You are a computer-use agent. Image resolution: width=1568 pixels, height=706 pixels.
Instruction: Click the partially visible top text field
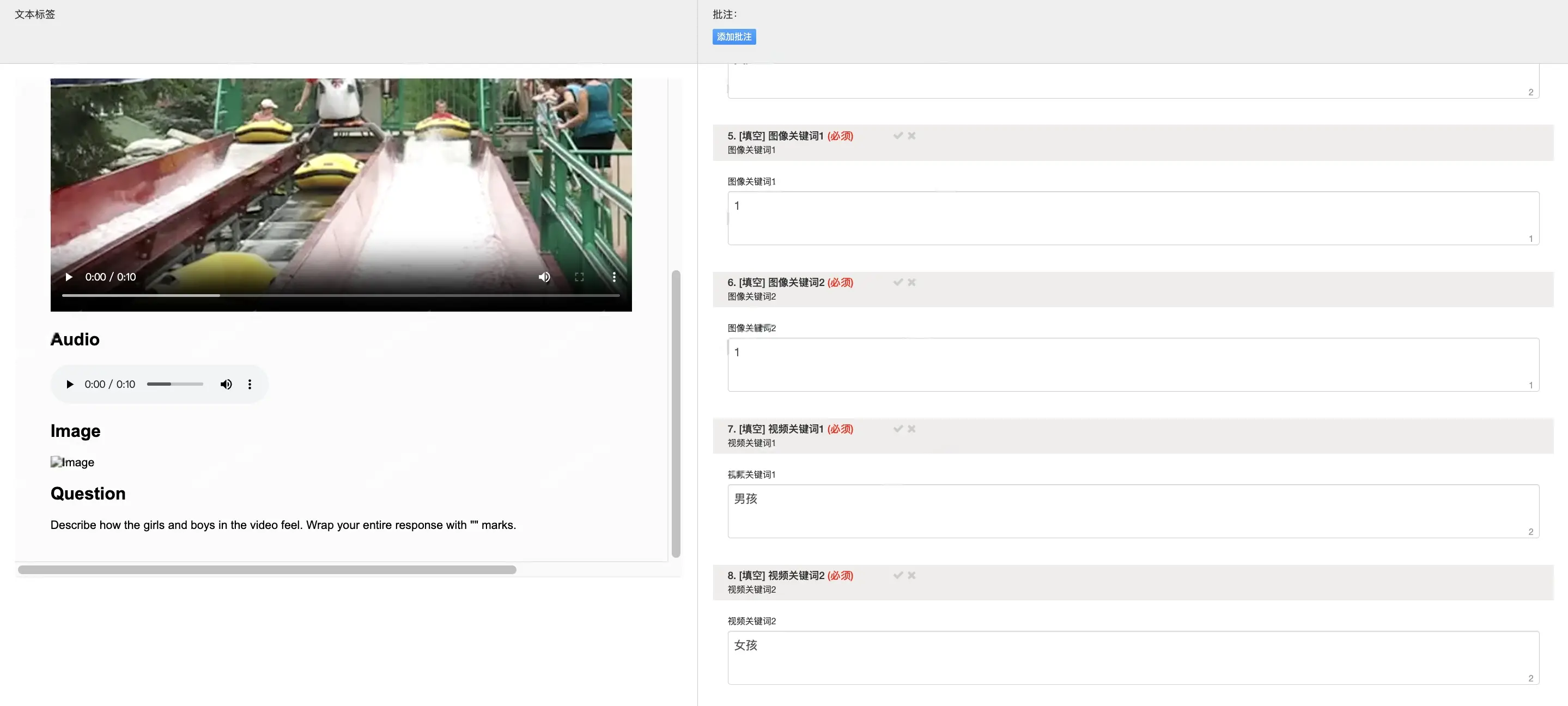(x=1133, y=81)
